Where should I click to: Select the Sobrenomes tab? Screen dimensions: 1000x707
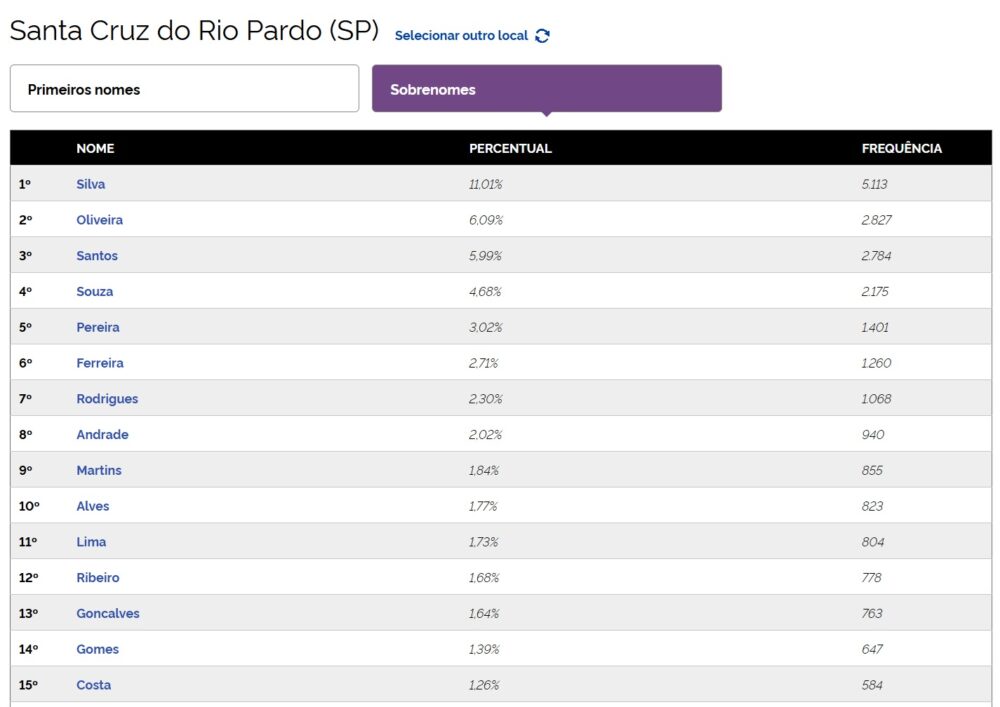tap(546, 89)
